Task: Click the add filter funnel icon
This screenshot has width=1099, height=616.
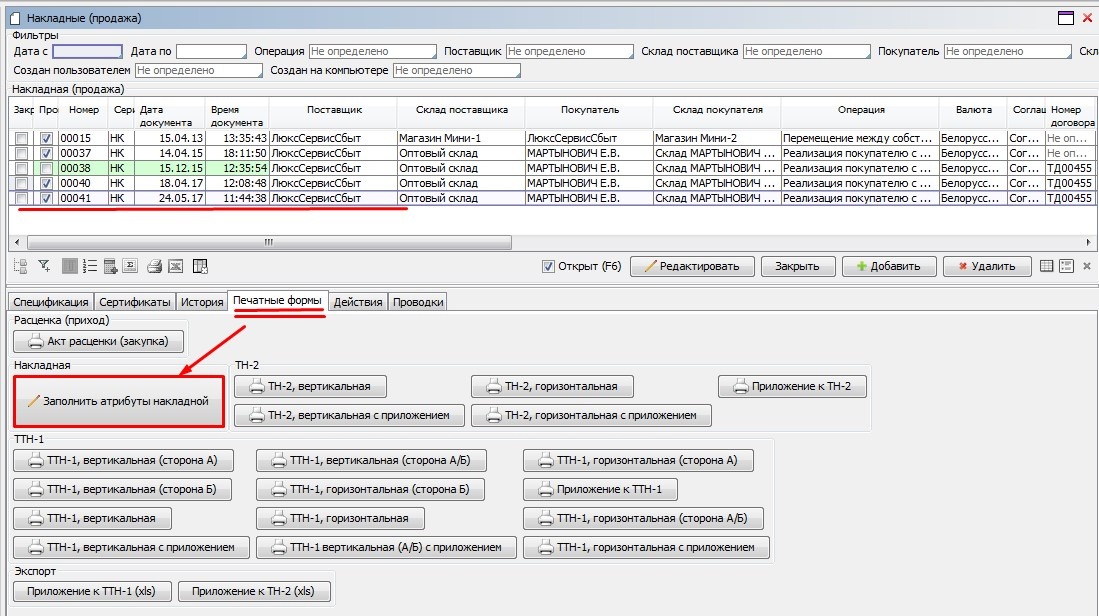Action: (x=44, y=266)
